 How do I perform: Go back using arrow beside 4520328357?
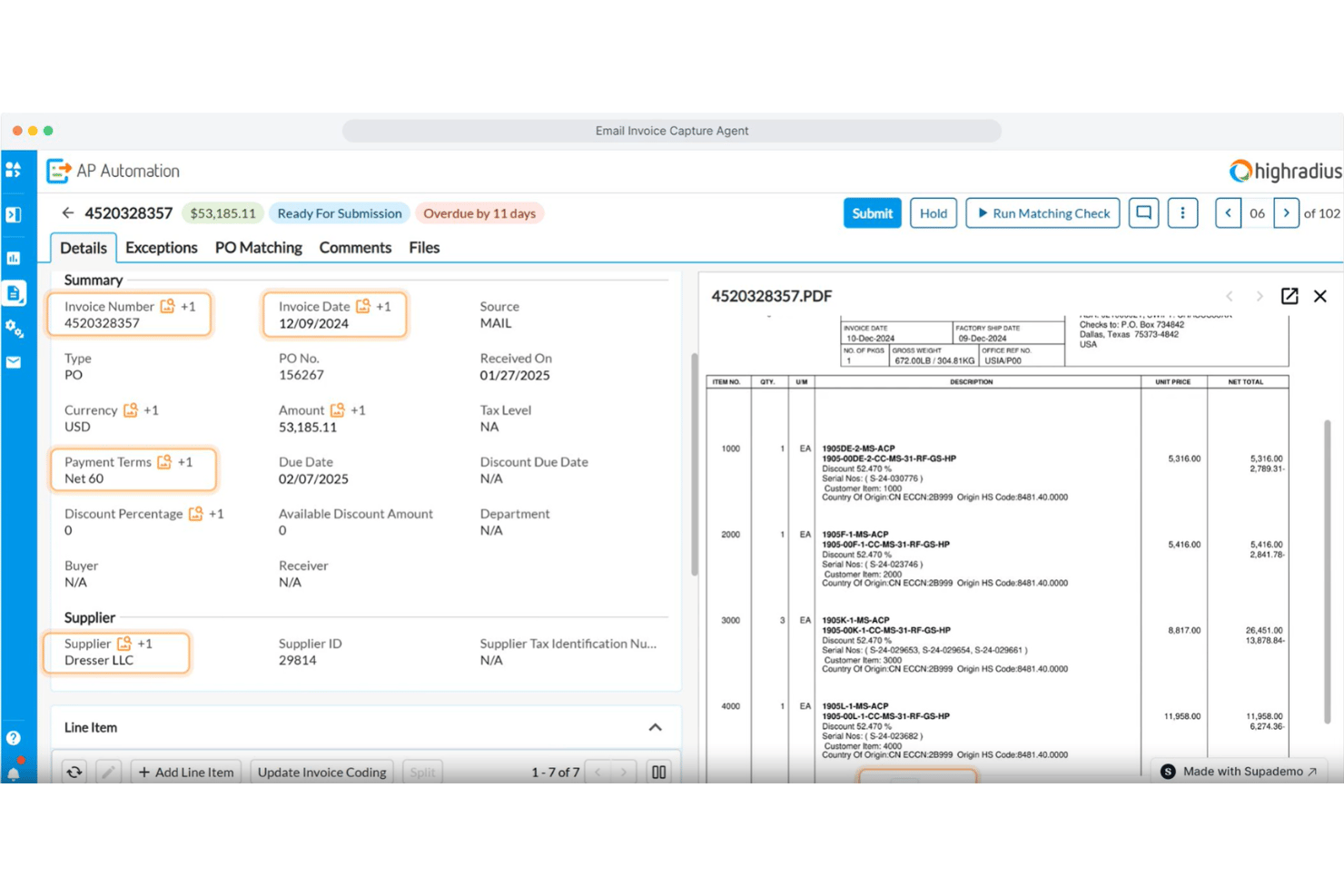(x=67, y=213)
